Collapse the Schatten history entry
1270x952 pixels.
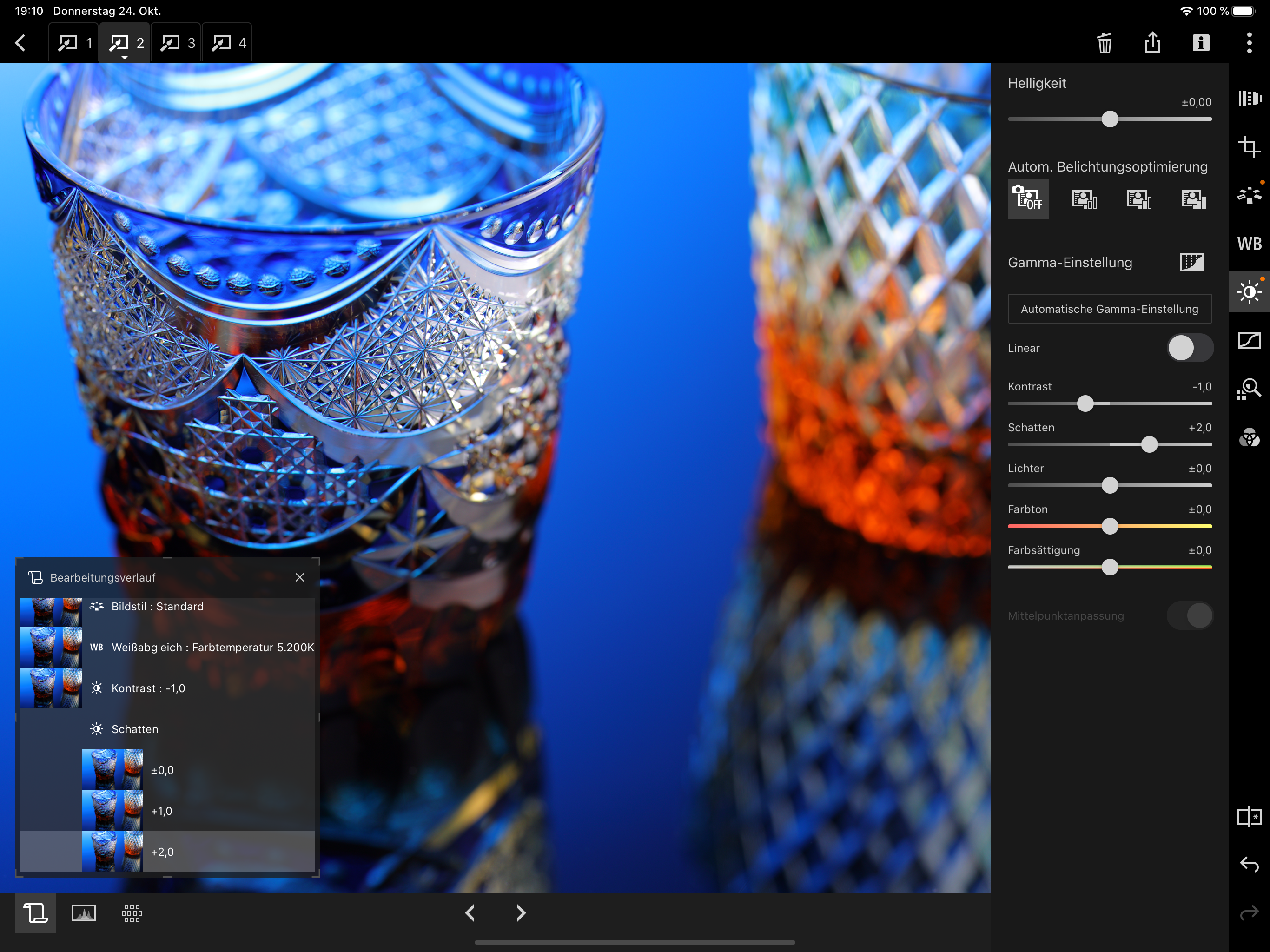tap(134, 728)
